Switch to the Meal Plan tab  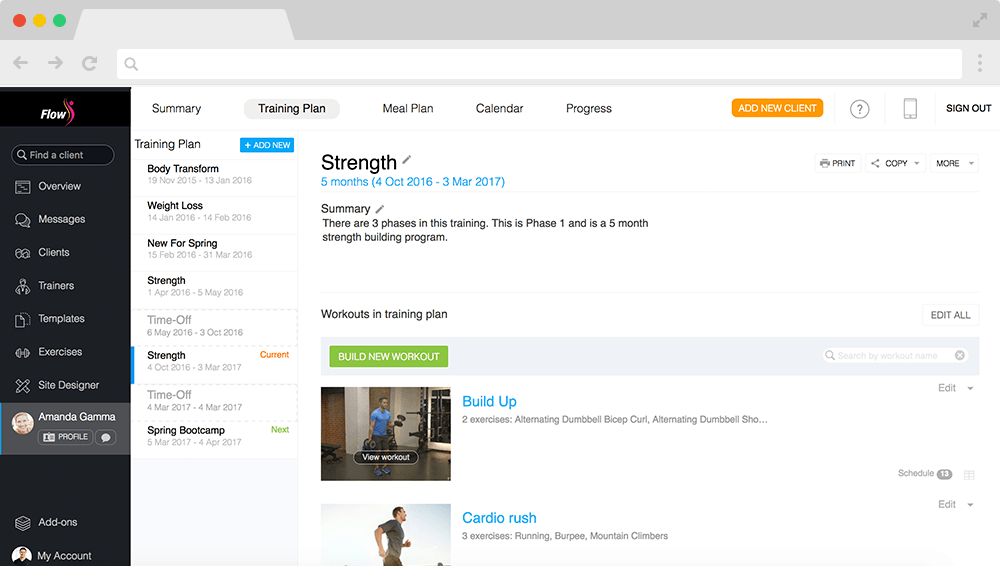coord(408,108)
